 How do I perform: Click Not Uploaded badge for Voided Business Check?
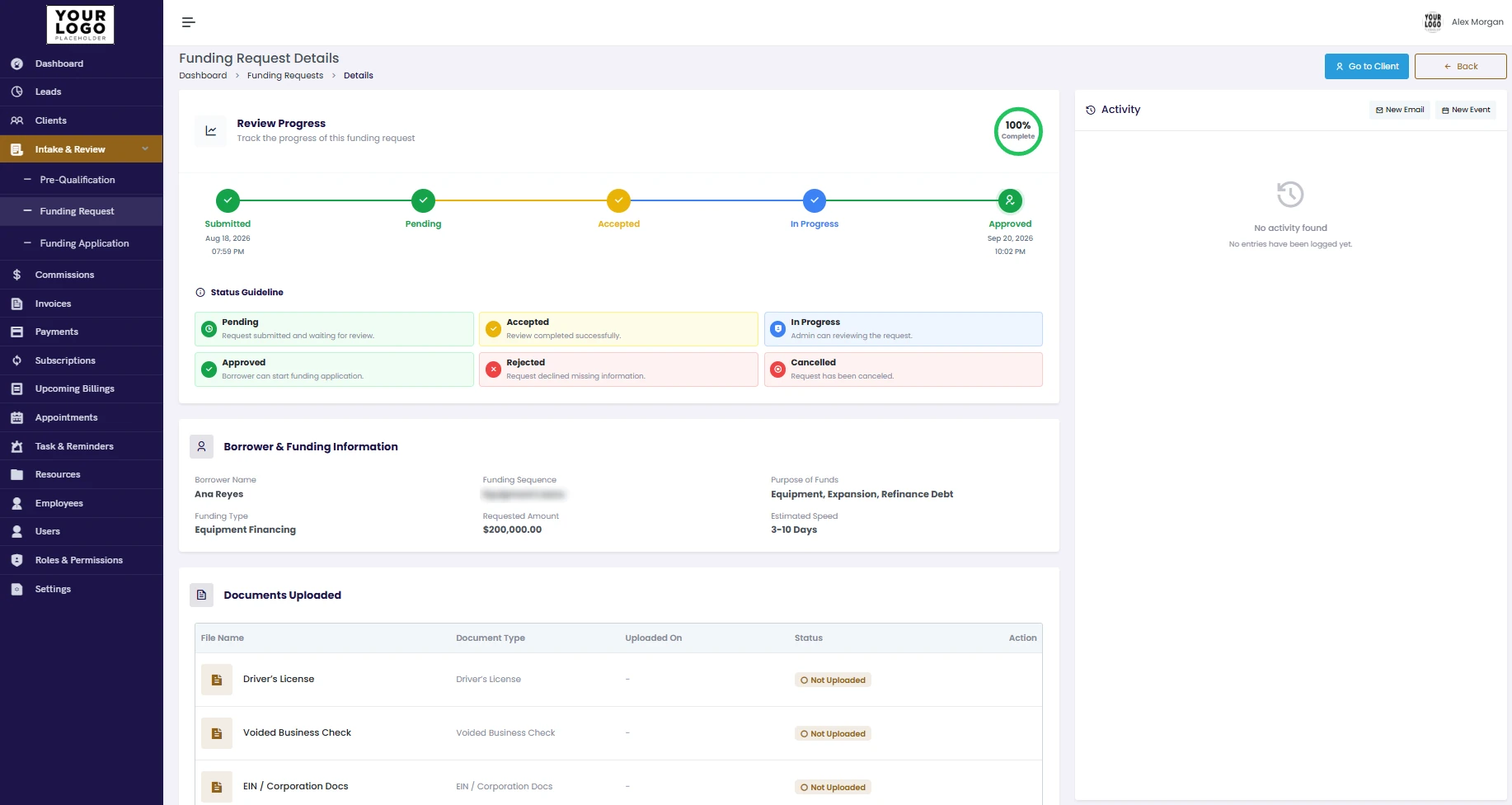coord(833,734)
